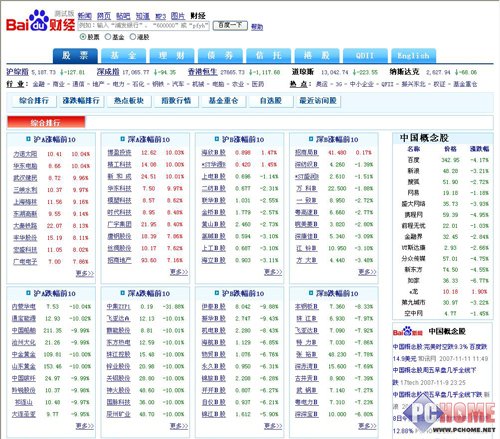Click the square icon beside 深B跌幅前10
Viewport: 500px width, 439px height.
click(311, 293)
